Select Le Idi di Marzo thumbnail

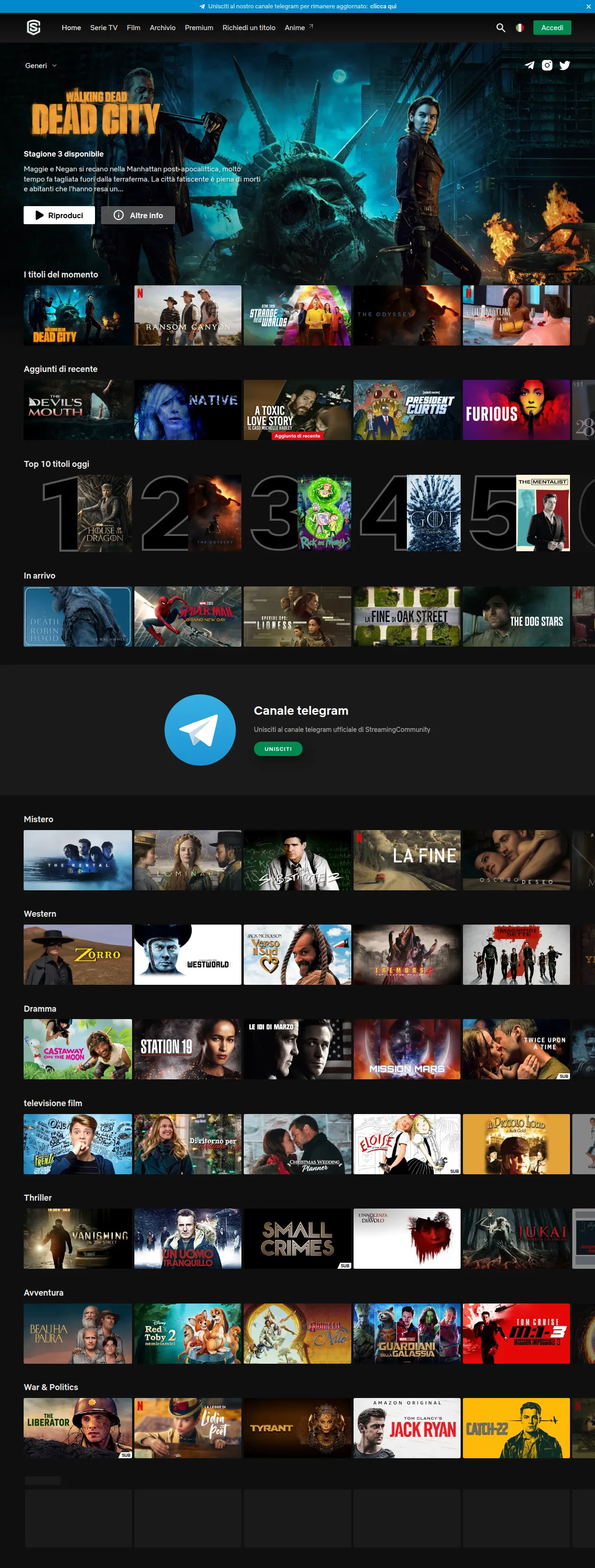297,1049
